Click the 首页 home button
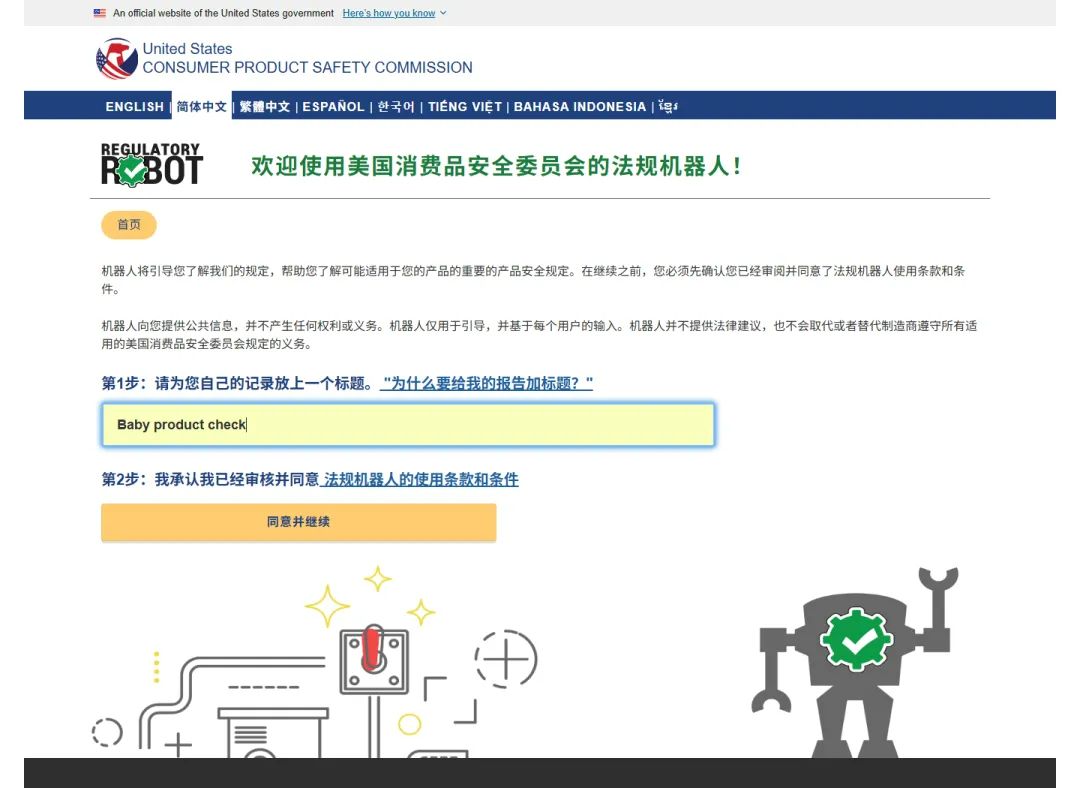Image resolution: width=1080 pixels, height=788 pixels. pos(129,225)
